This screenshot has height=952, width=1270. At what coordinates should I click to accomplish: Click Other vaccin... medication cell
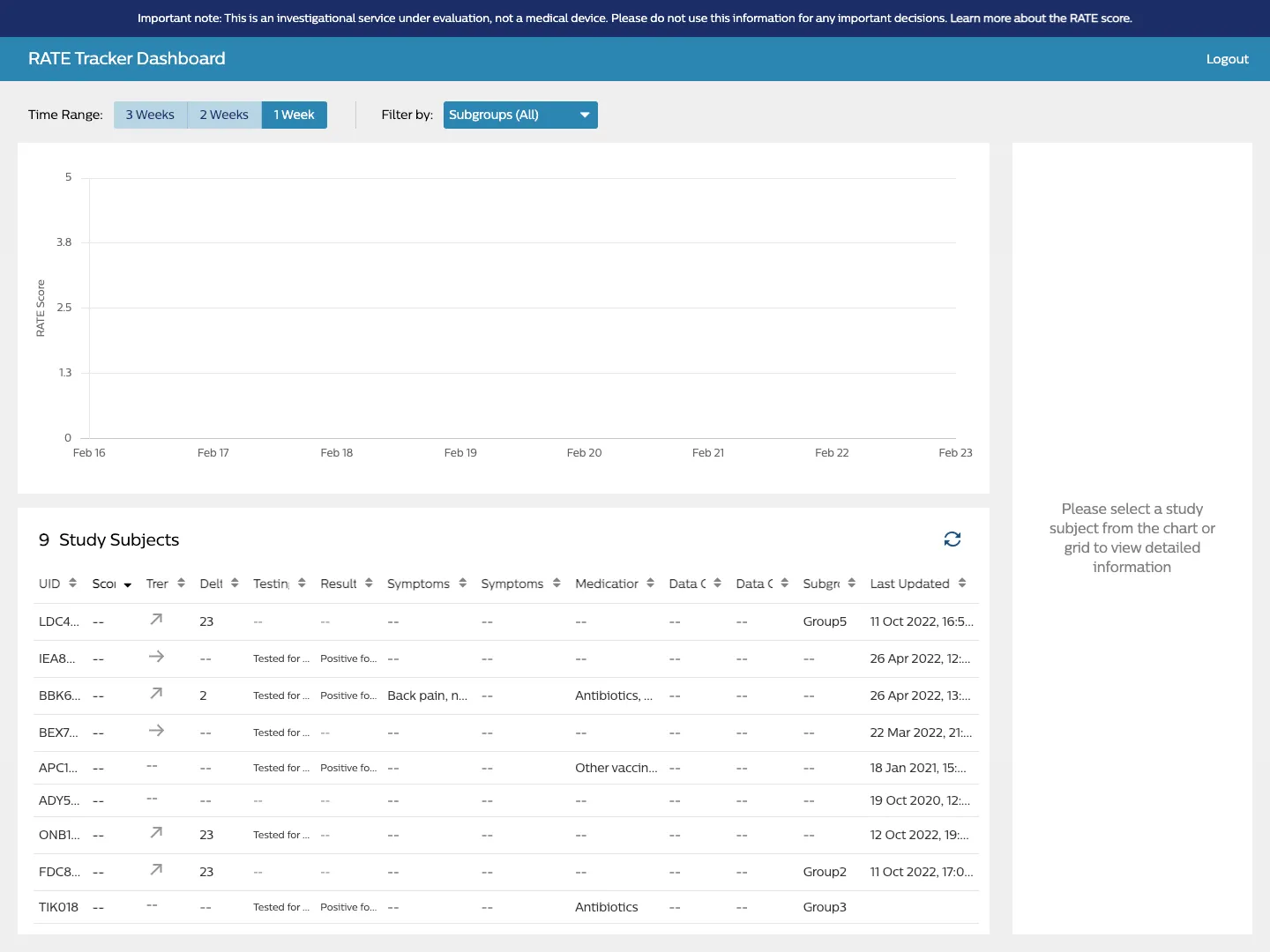coord(616,768)
